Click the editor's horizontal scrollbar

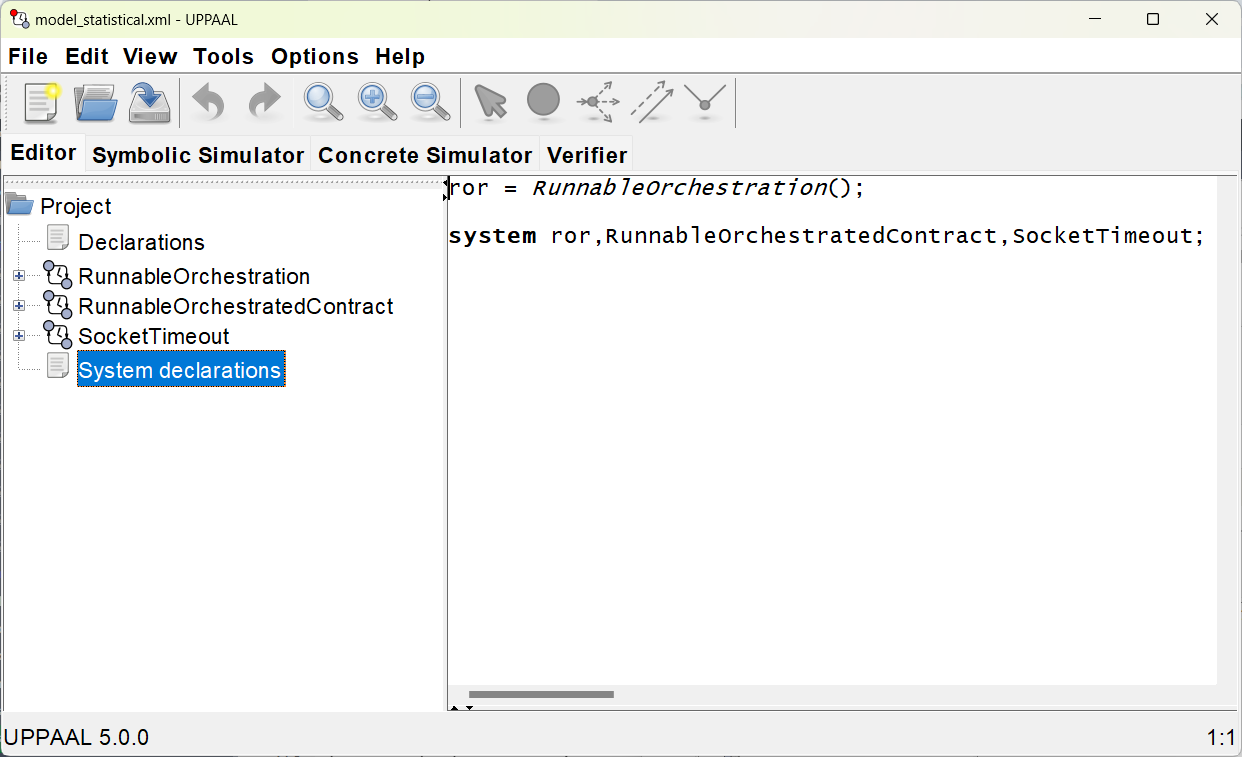click(541, 694)
